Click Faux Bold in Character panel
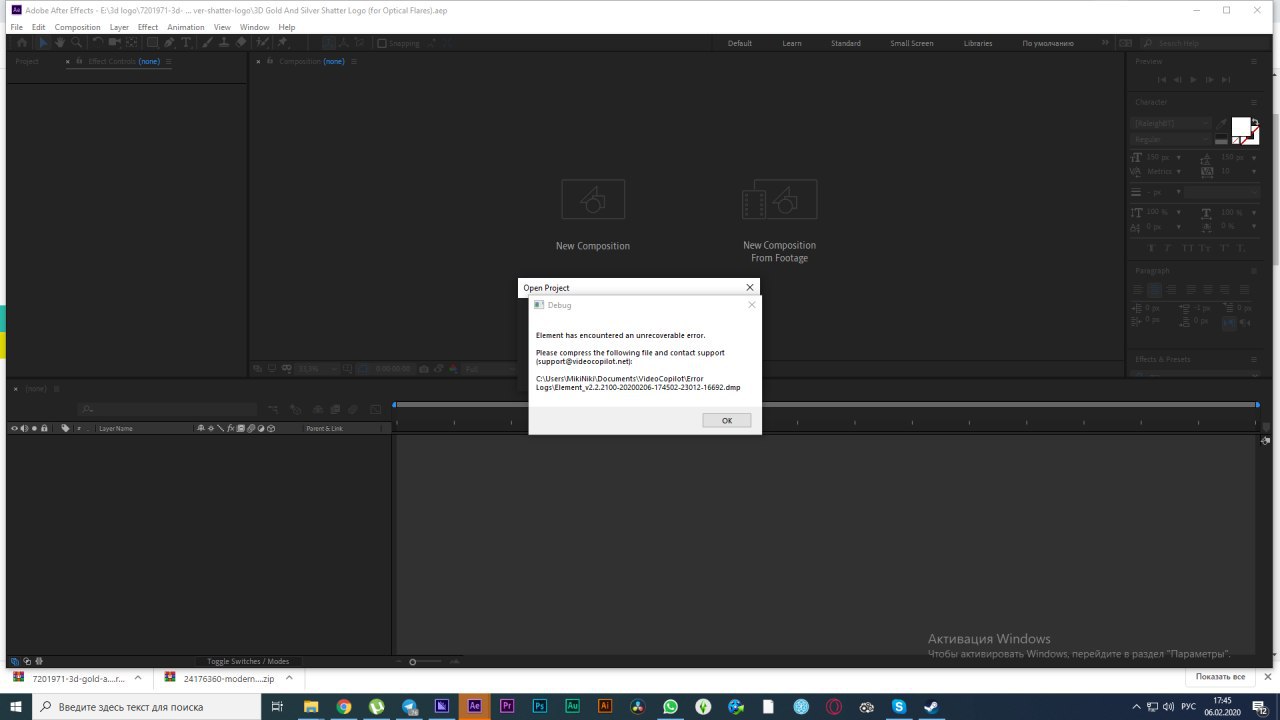1280x720 pixels. [1151, 248]
